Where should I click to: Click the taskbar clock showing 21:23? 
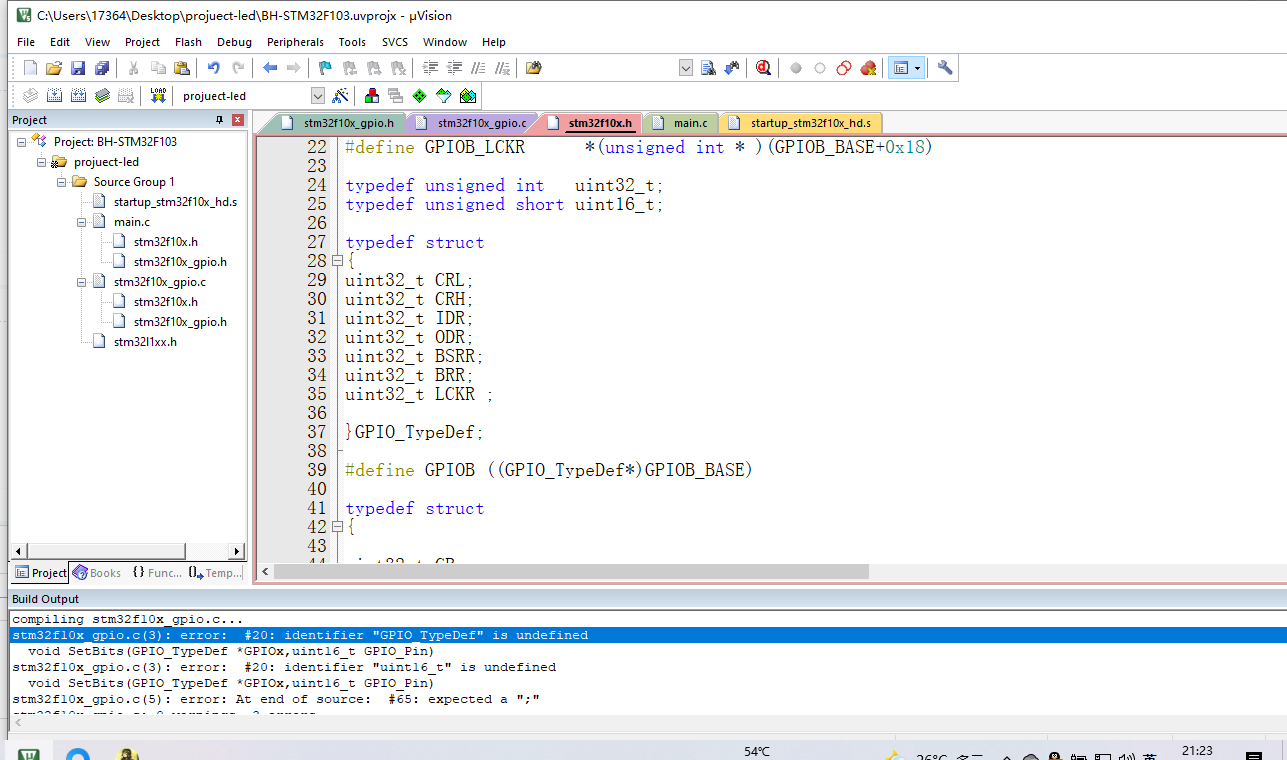pos(1197,751)
